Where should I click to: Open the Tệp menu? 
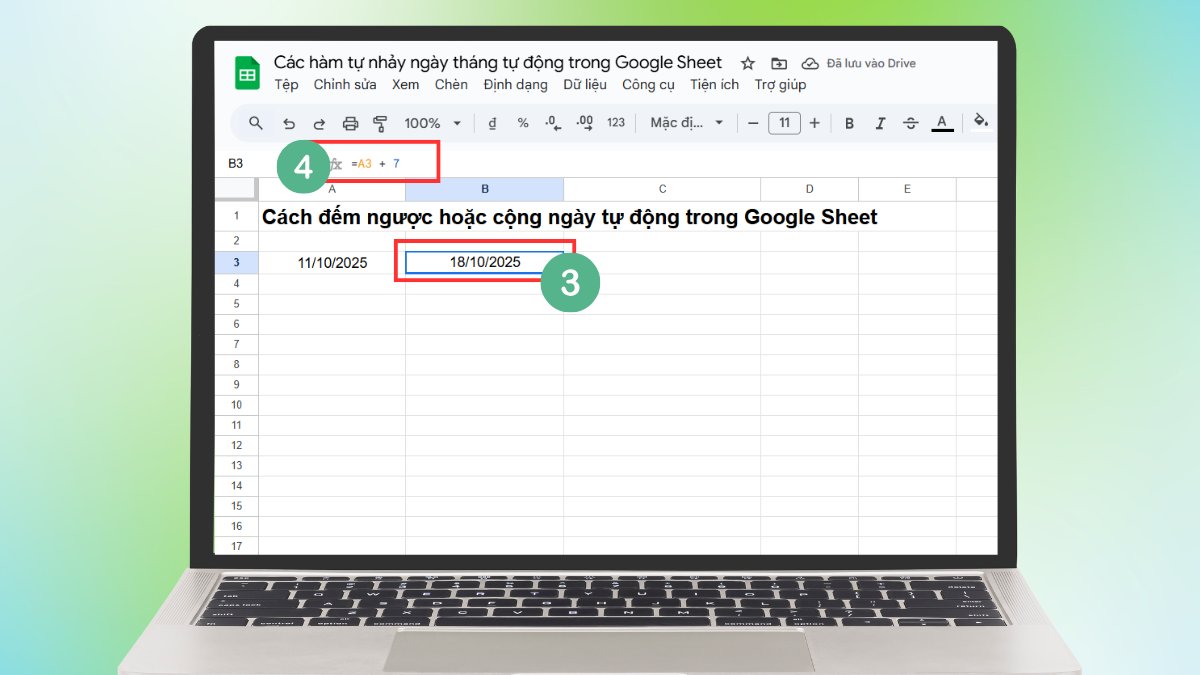pyautogui.click(x=285, y=85)
